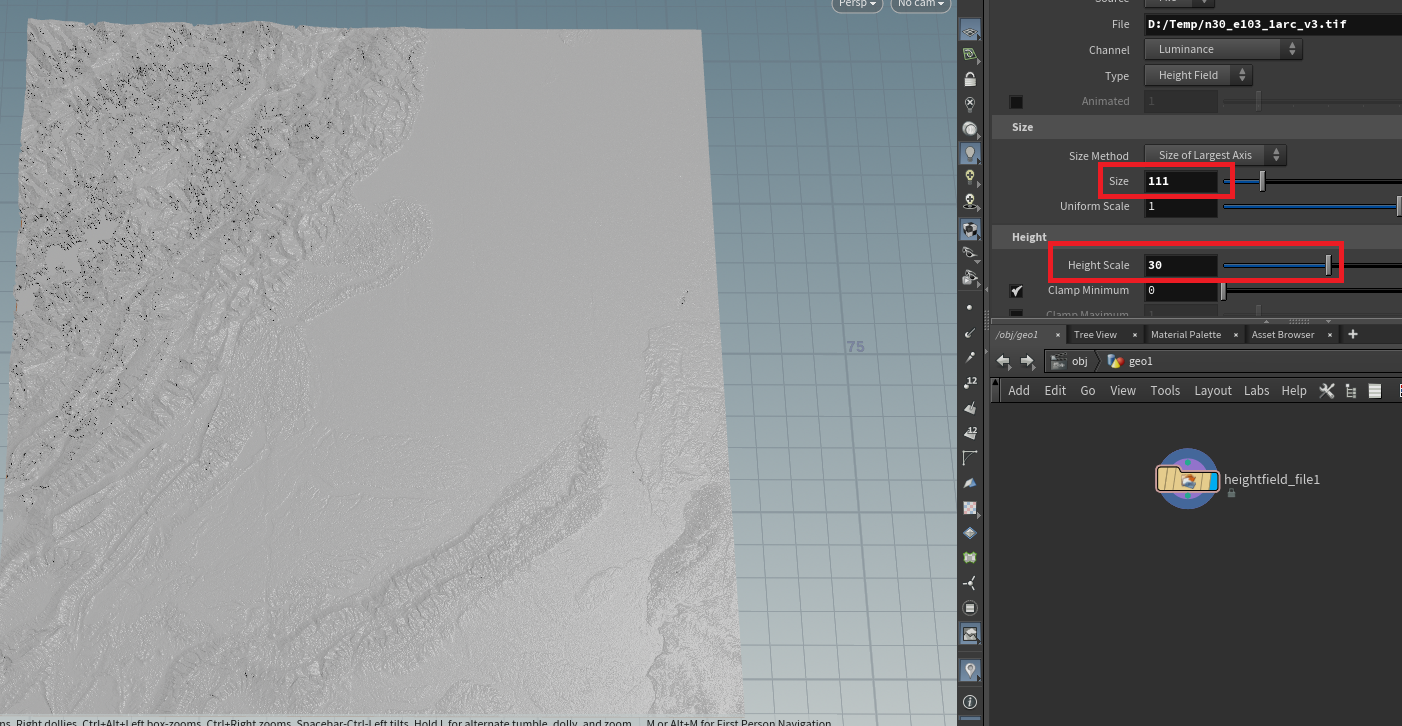Open the Channel Luminance dropdown
1402x726 pixels.
[1223, 49]
